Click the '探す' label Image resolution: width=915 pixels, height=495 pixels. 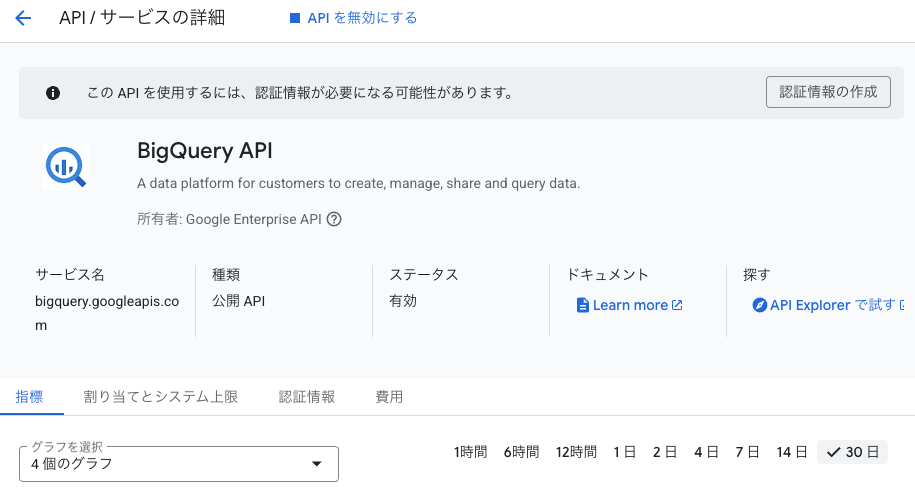[757, 275]
